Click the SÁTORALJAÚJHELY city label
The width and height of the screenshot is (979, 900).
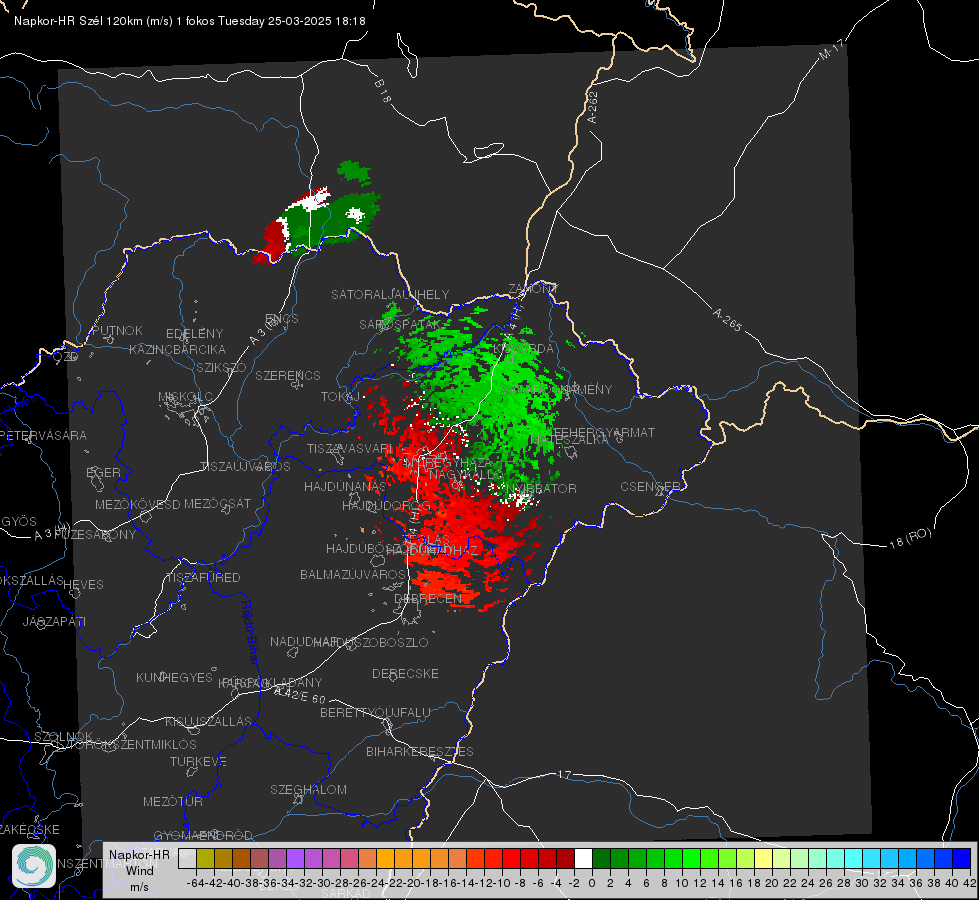[x=390, y=294]
